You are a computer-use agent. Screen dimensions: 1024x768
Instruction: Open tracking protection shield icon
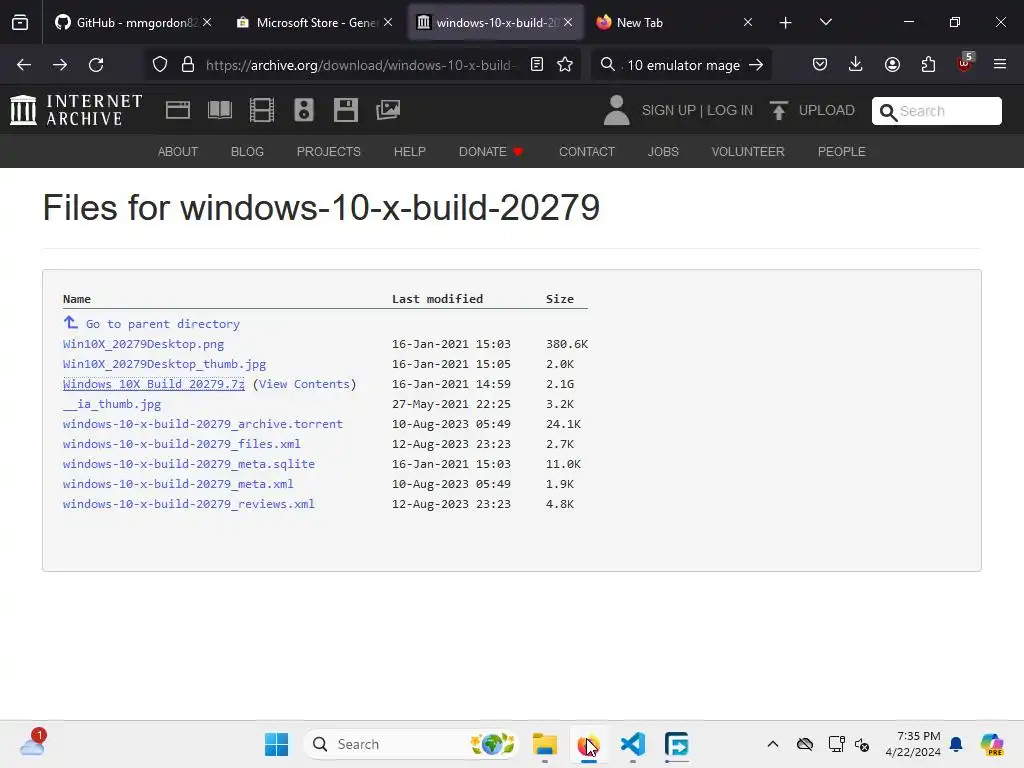point(160,65)
